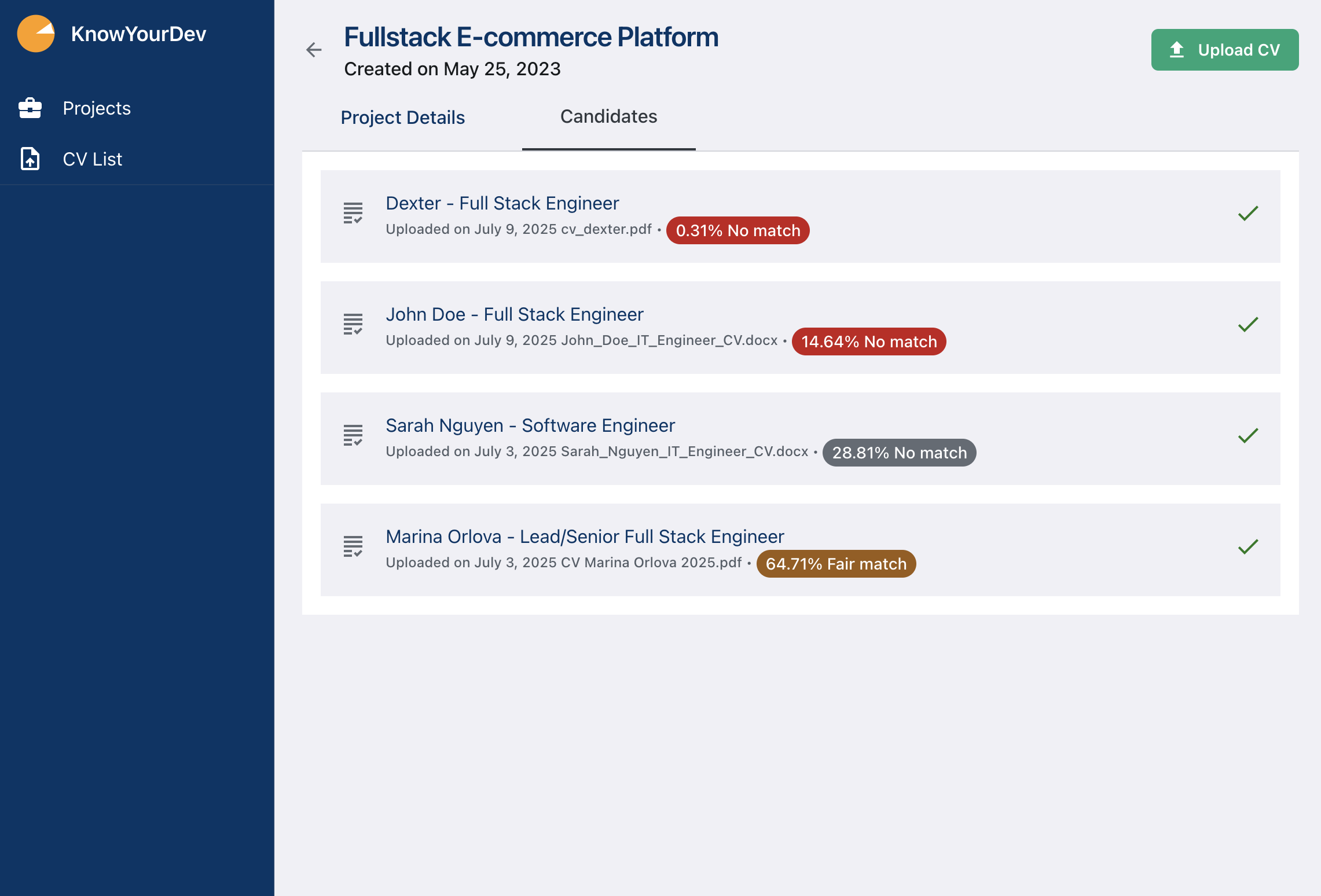
Task: Click the 64.71% Fair match badge
Action: pyautogui.click(x=835, y=564)
